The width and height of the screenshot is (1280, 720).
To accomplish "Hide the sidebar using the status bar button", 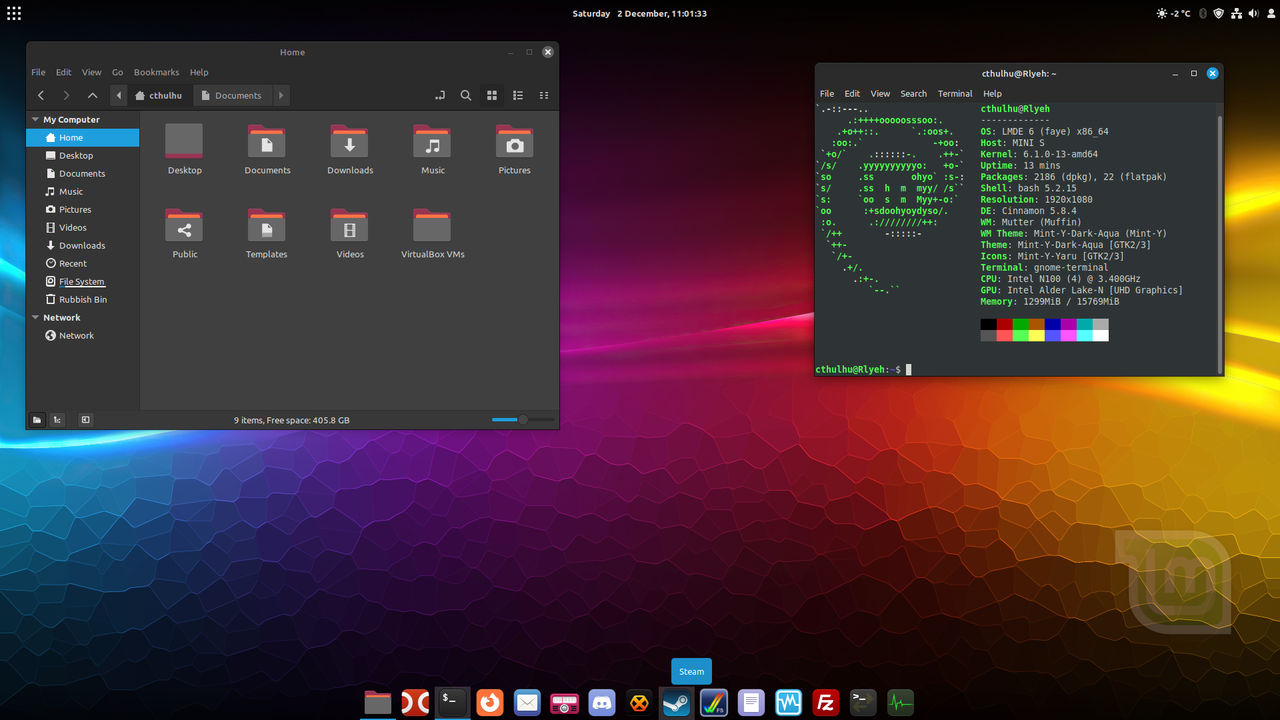I will click(x=85, y=420).
